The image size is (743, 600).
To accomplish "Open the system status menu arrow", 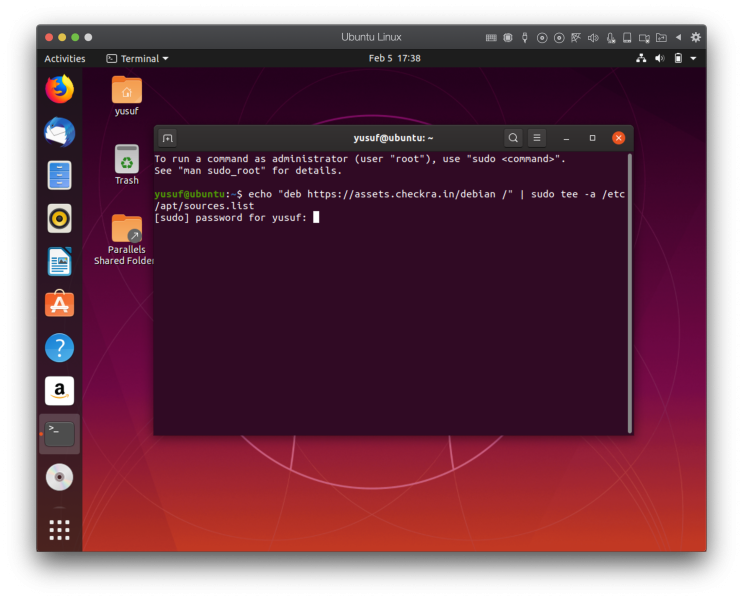I will [693, 59].
